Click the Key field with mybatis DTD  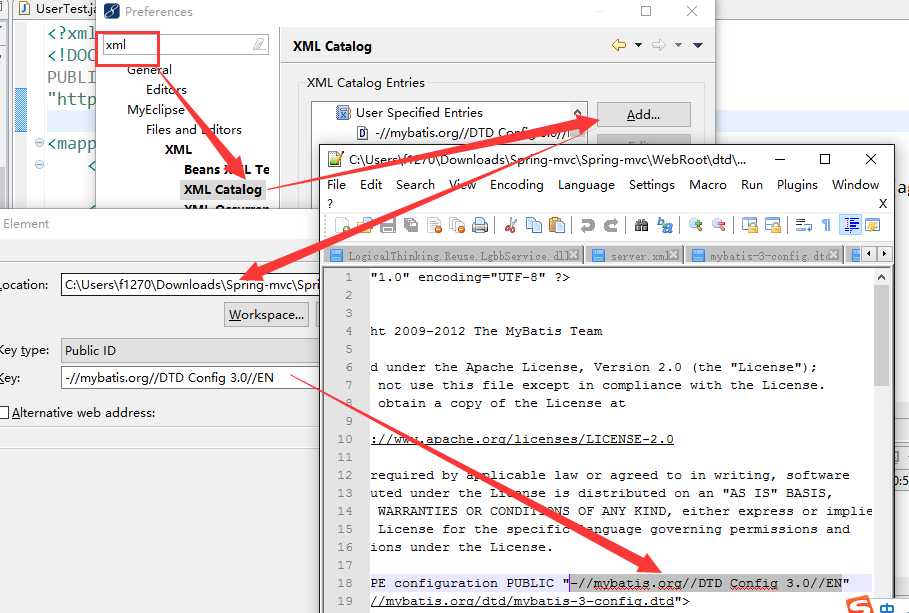coord(190,378)
